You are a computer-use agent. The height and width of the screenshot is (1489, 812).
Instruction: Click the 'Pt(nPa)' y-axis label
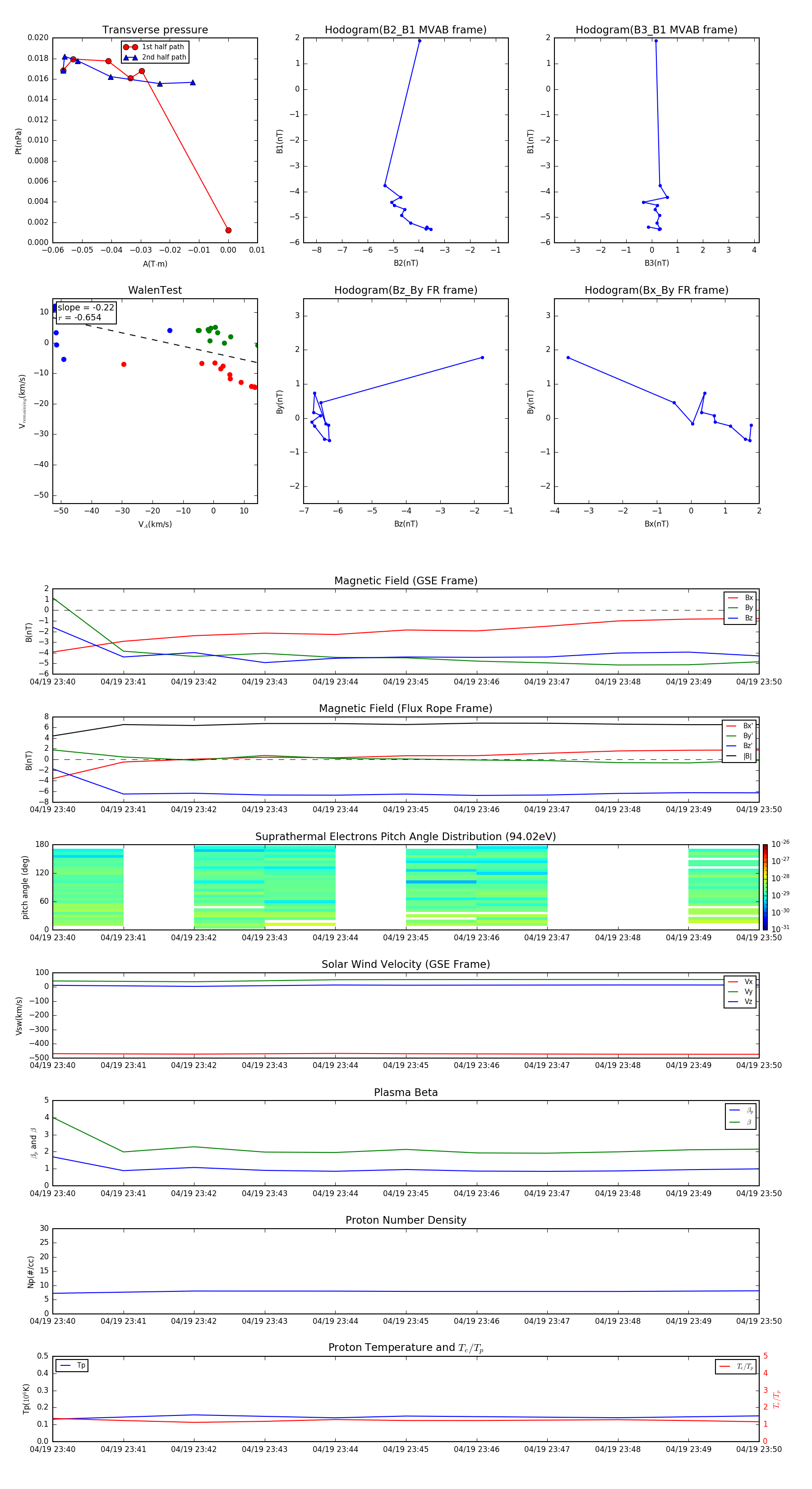pos(18,140)
